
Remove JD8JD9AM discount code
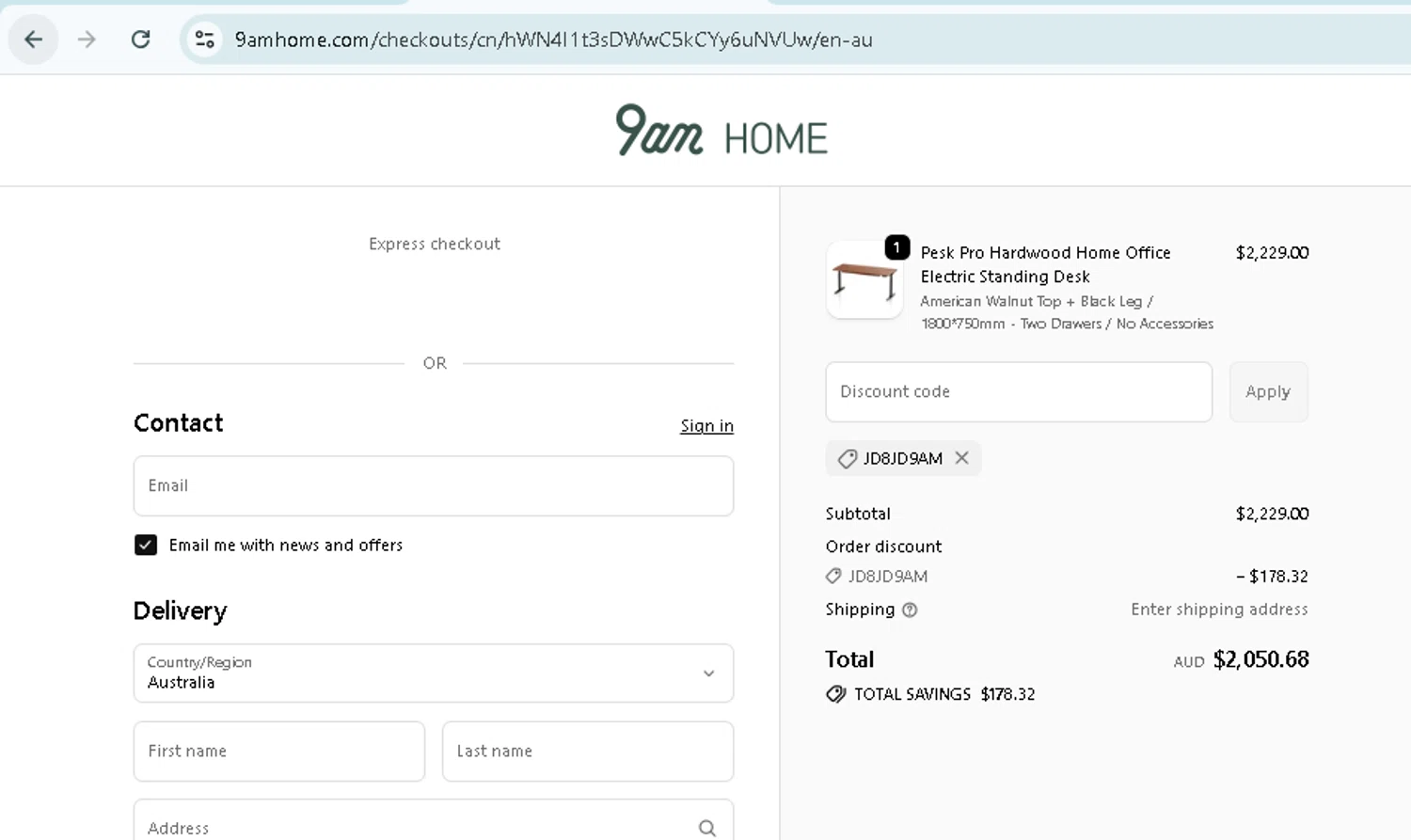click(961, 458)
